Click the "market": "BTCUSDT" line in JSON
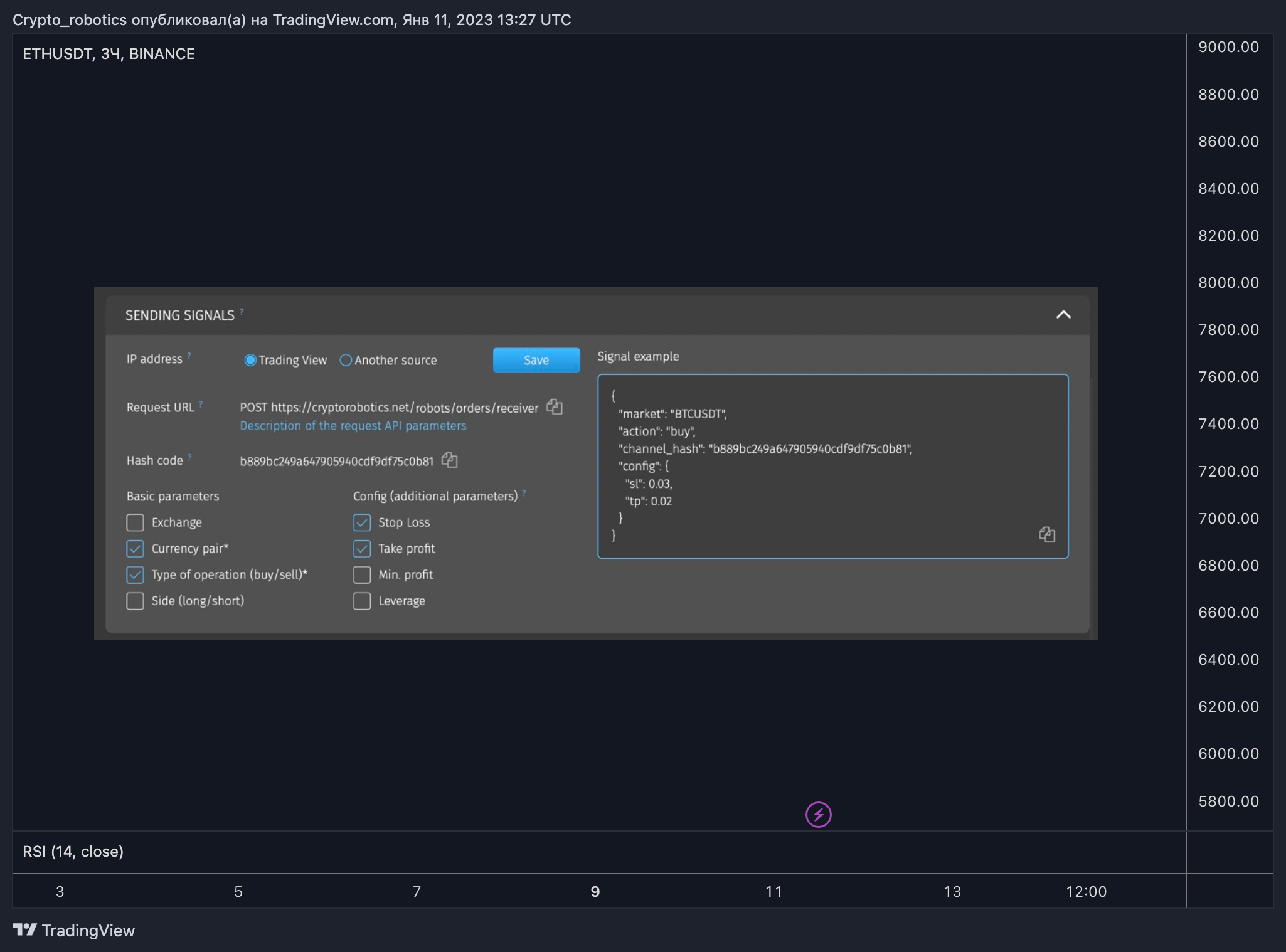The width and height of the screenshot is (1286, 952). (x=672, y=414)
